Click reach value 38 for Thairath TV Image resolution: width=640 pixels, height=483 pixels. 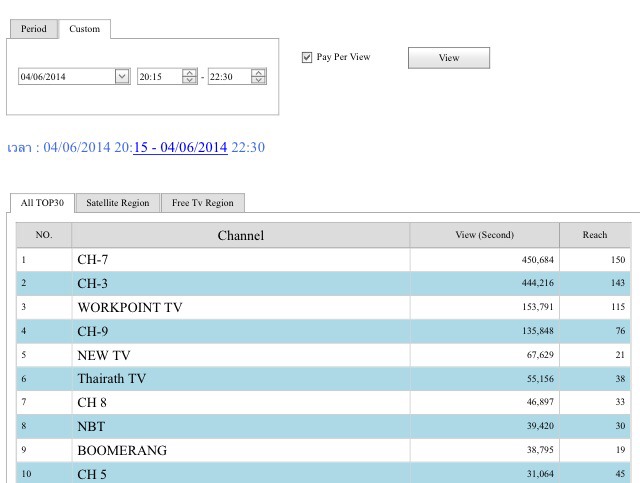coord(620,379)
